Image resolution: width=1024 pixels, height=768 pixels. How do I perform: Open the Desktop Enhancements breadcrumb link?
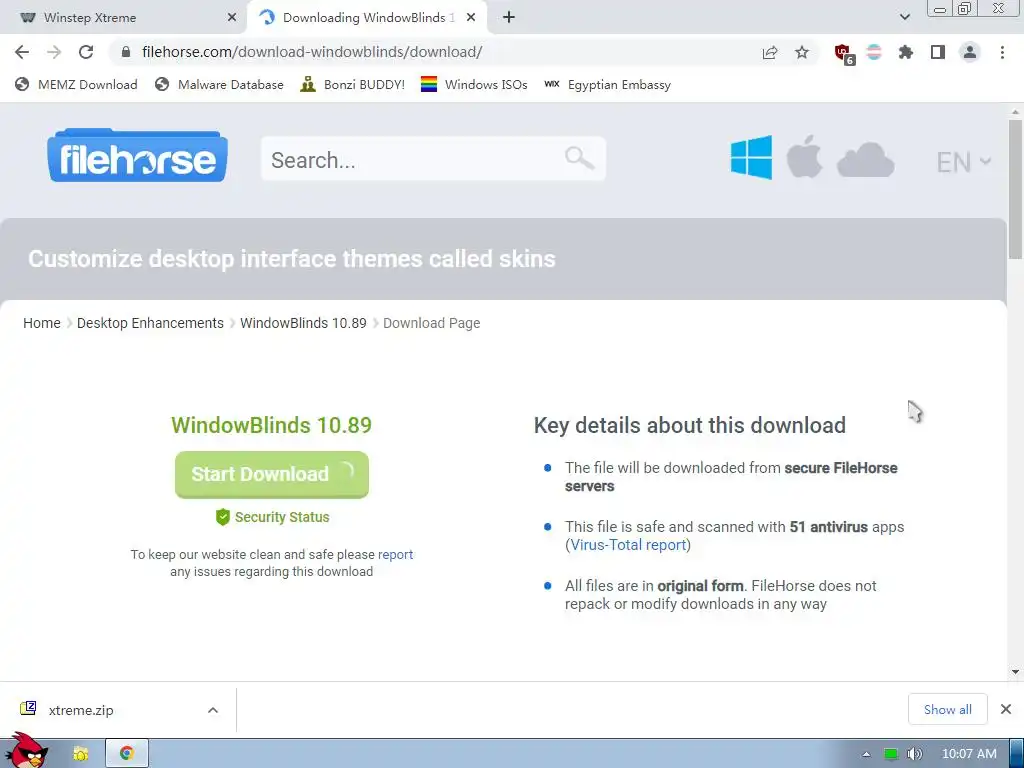pos(150,323)
